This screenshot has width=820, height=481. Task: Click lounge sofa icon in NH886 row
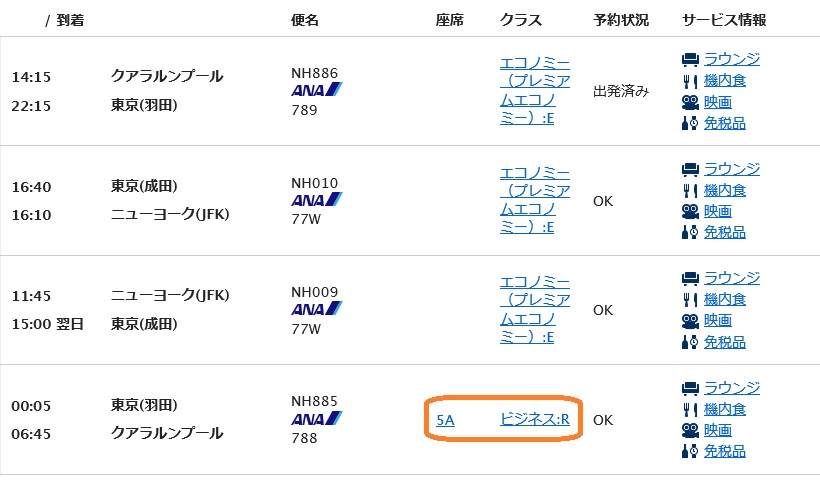tap(690, 60)
